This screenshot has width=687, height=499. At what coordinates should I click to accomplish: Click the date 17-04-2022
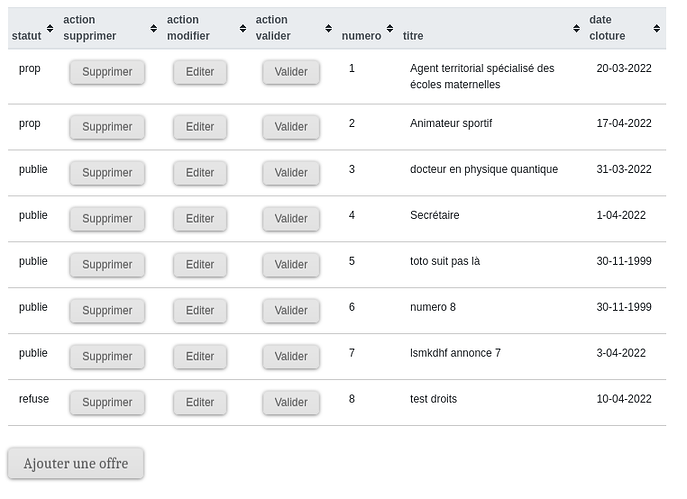tap(623, 124)
